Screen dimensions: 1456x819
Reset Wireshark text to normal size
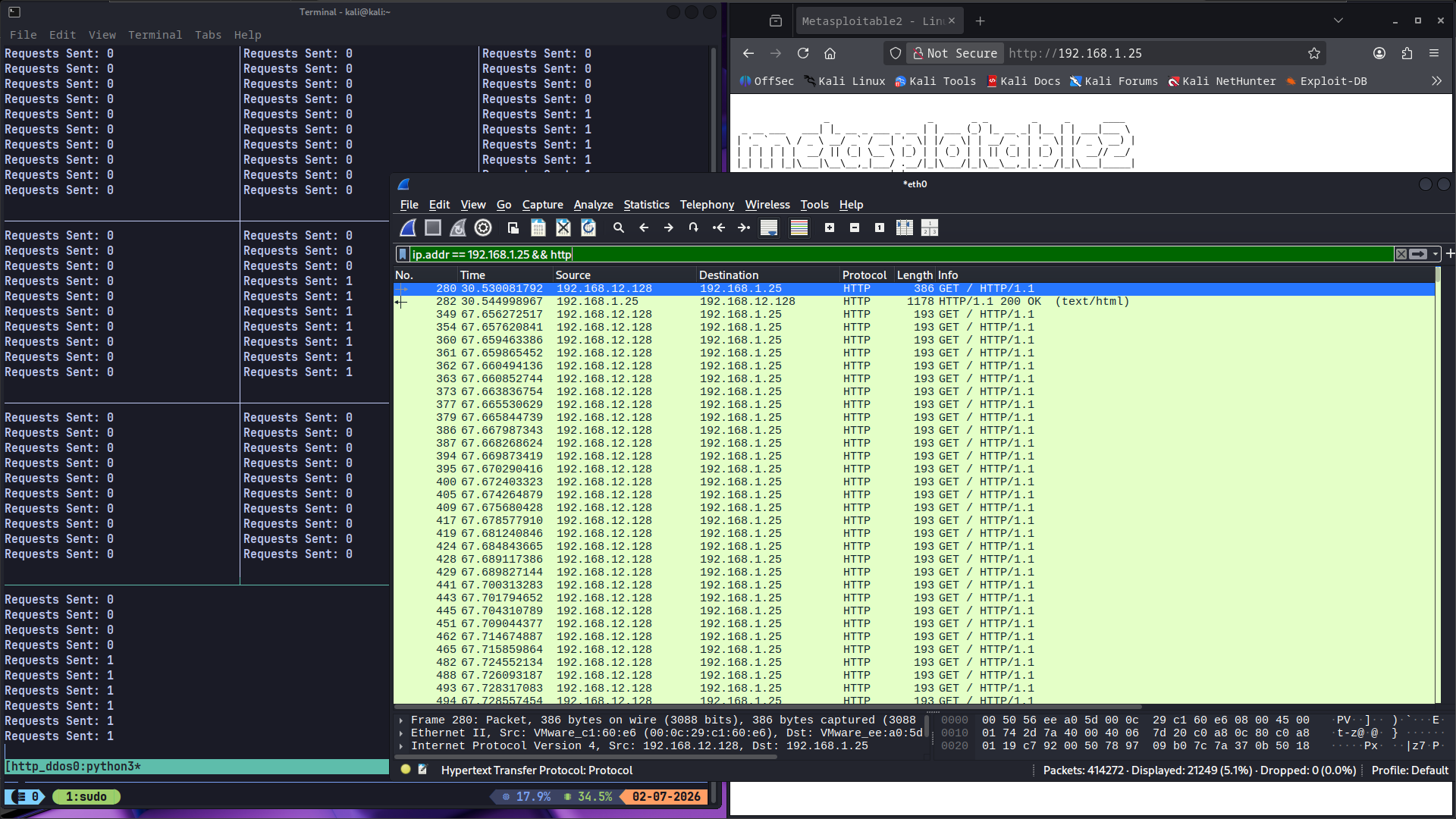(x=880, y=227)
